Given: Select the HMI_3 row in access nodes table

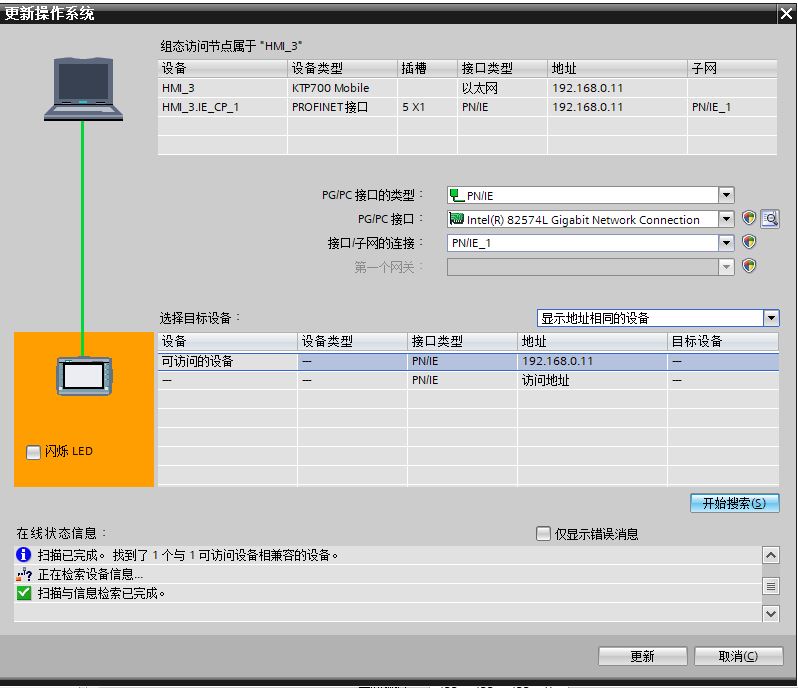Looking at the screenshot, I should [x=467, y=88].
